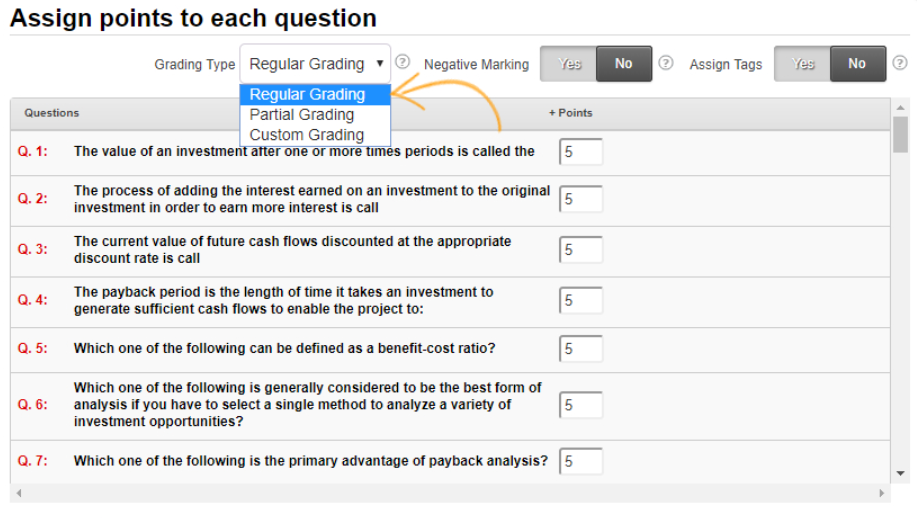Click points field for Question 2
Image resolution: width=917 pixels, height=518 pixels.
pyautogui.click(x=581, y=199)
